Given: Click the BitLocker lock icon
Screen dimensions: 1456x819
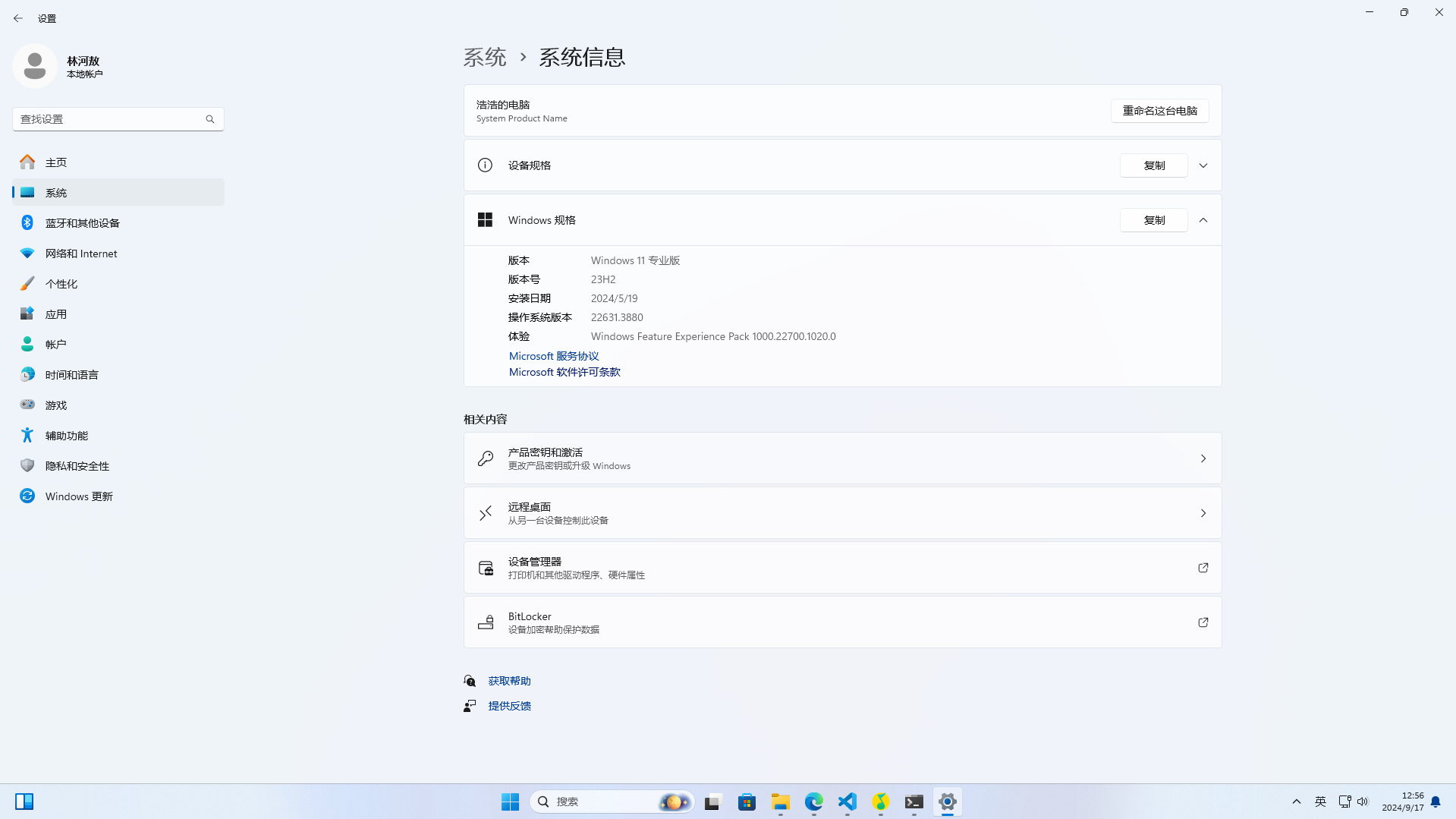Looking at the screenshot, I should pos(486,622).
